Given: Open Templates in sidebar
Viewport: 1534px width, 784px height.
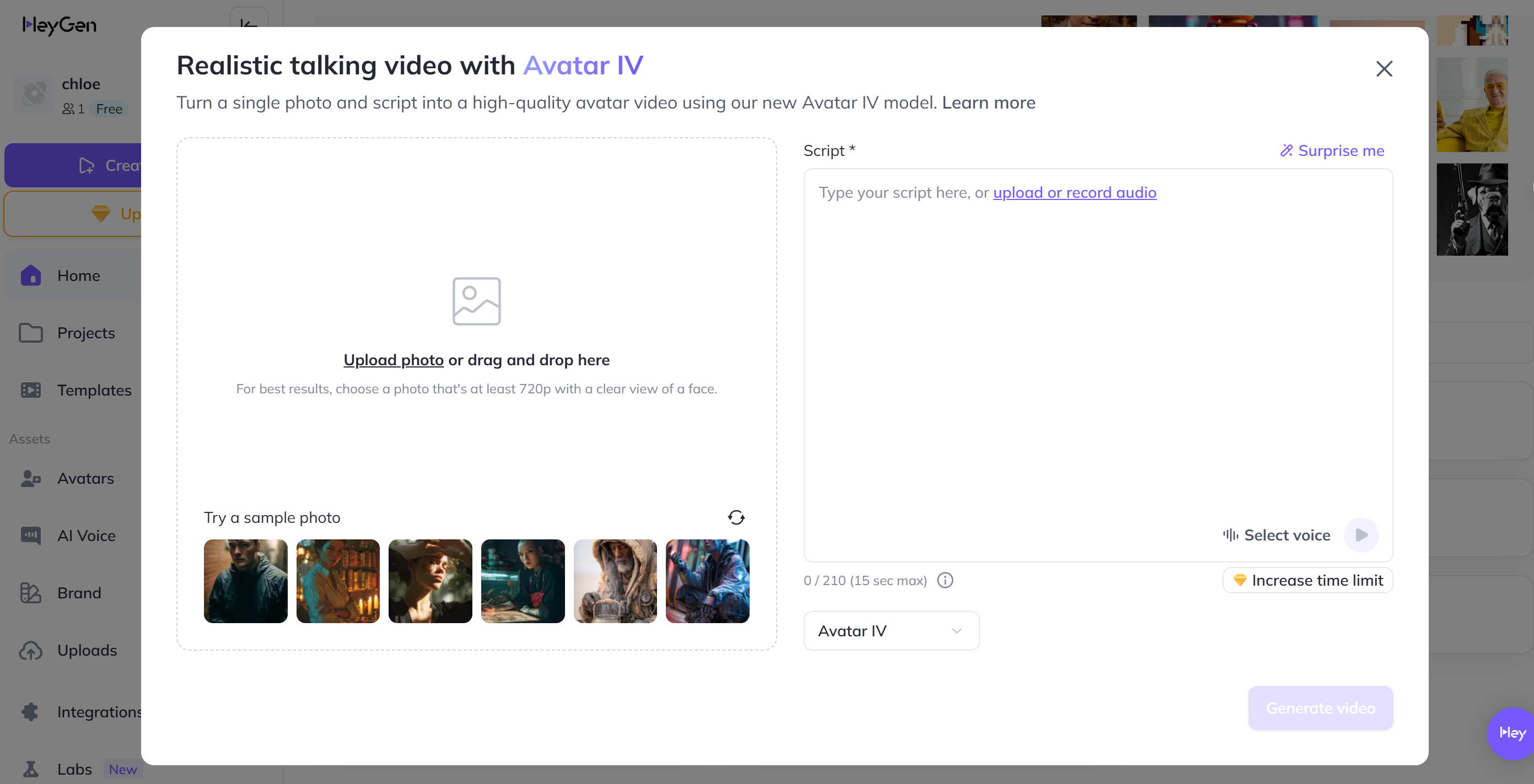Looking at the screenshot, I should [94, 390].
